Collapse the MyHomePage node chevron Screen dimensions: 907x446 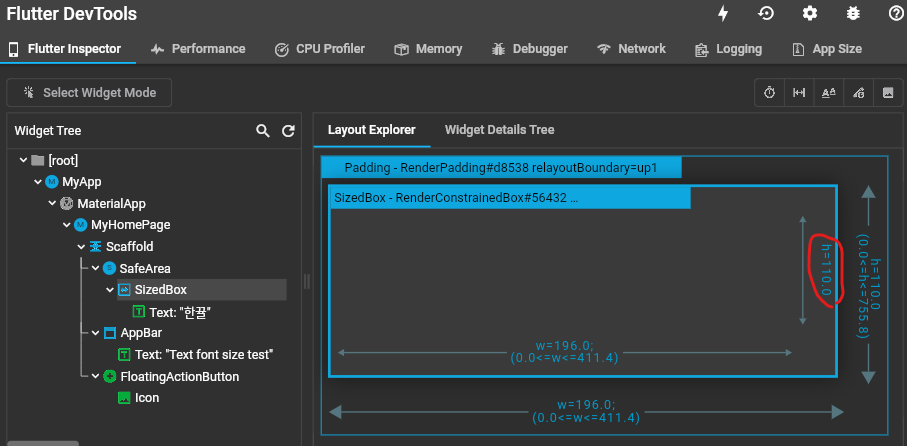67,225
